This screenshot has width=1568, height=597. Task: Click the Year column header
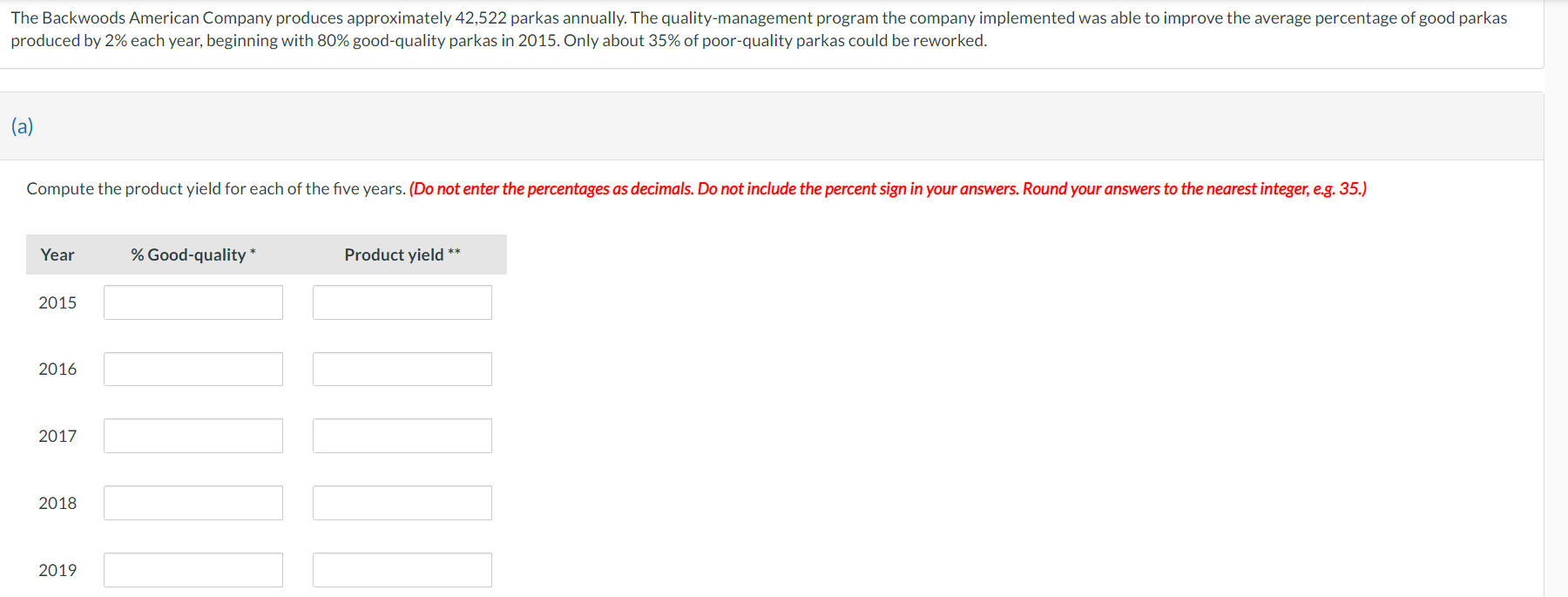coord(57,254)
